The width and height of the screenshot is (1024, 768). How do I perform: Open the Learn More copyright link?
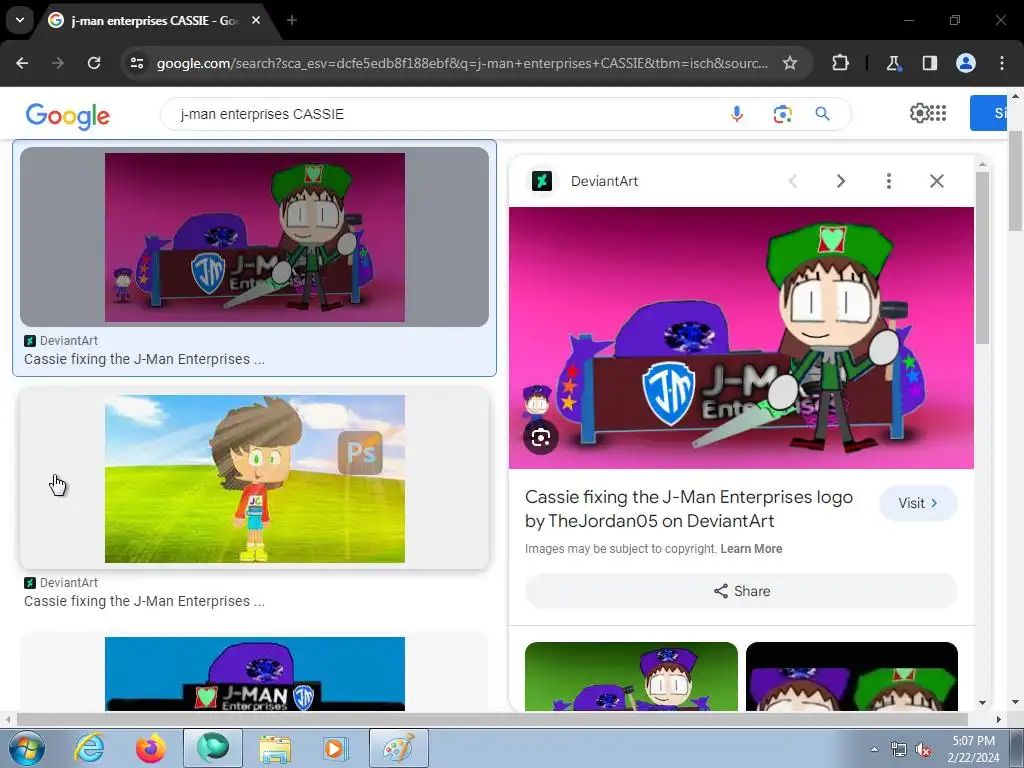pyautogui.click(x=751, y=549)
